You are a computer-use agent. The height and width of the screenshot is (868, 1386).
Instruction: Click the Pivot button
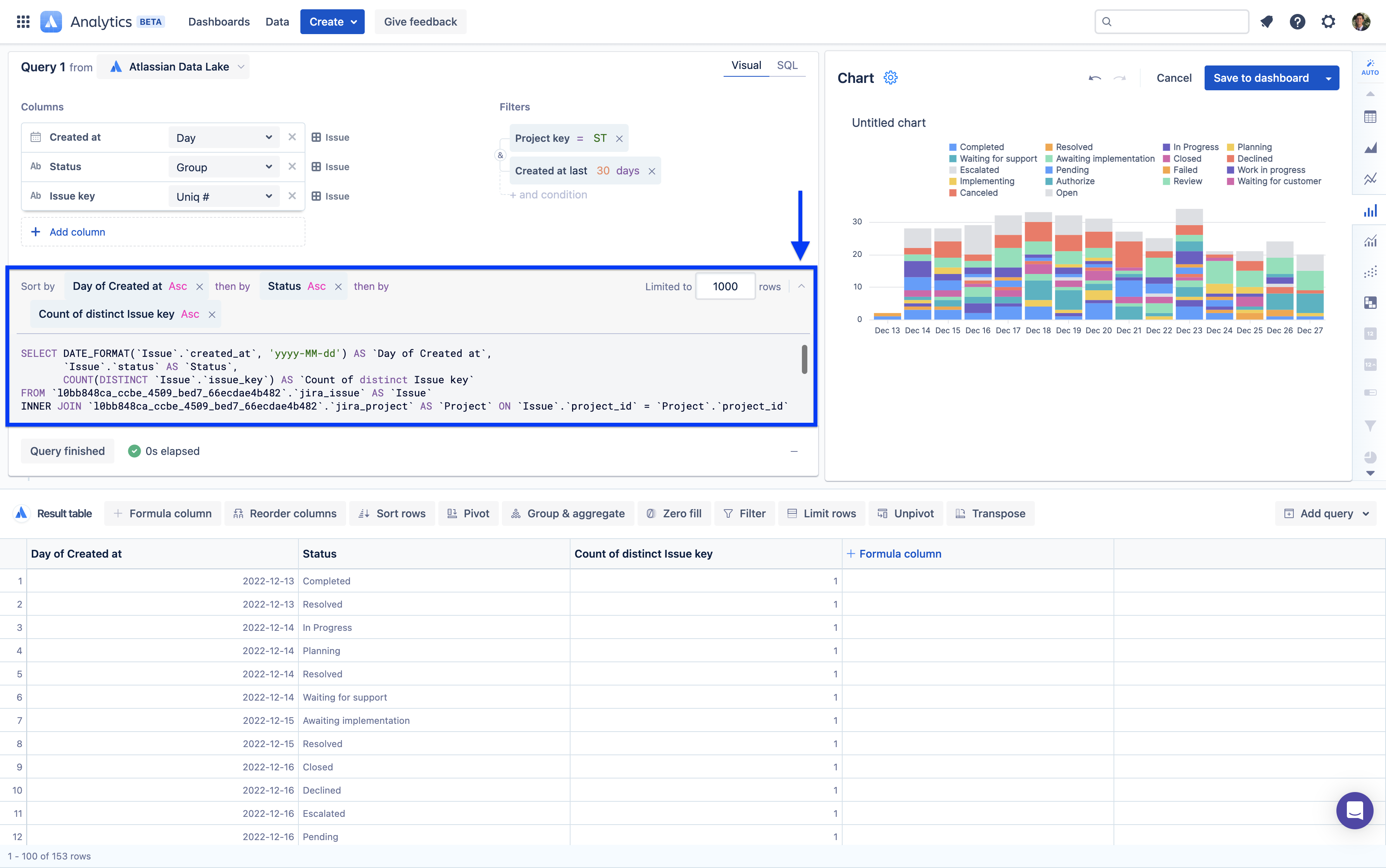tap(469, 513)
